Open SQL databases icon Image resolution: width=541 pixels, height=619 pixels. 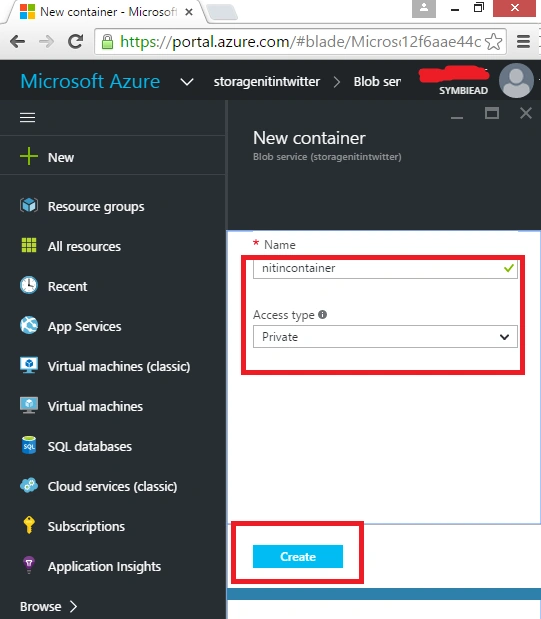click(29, 445)
